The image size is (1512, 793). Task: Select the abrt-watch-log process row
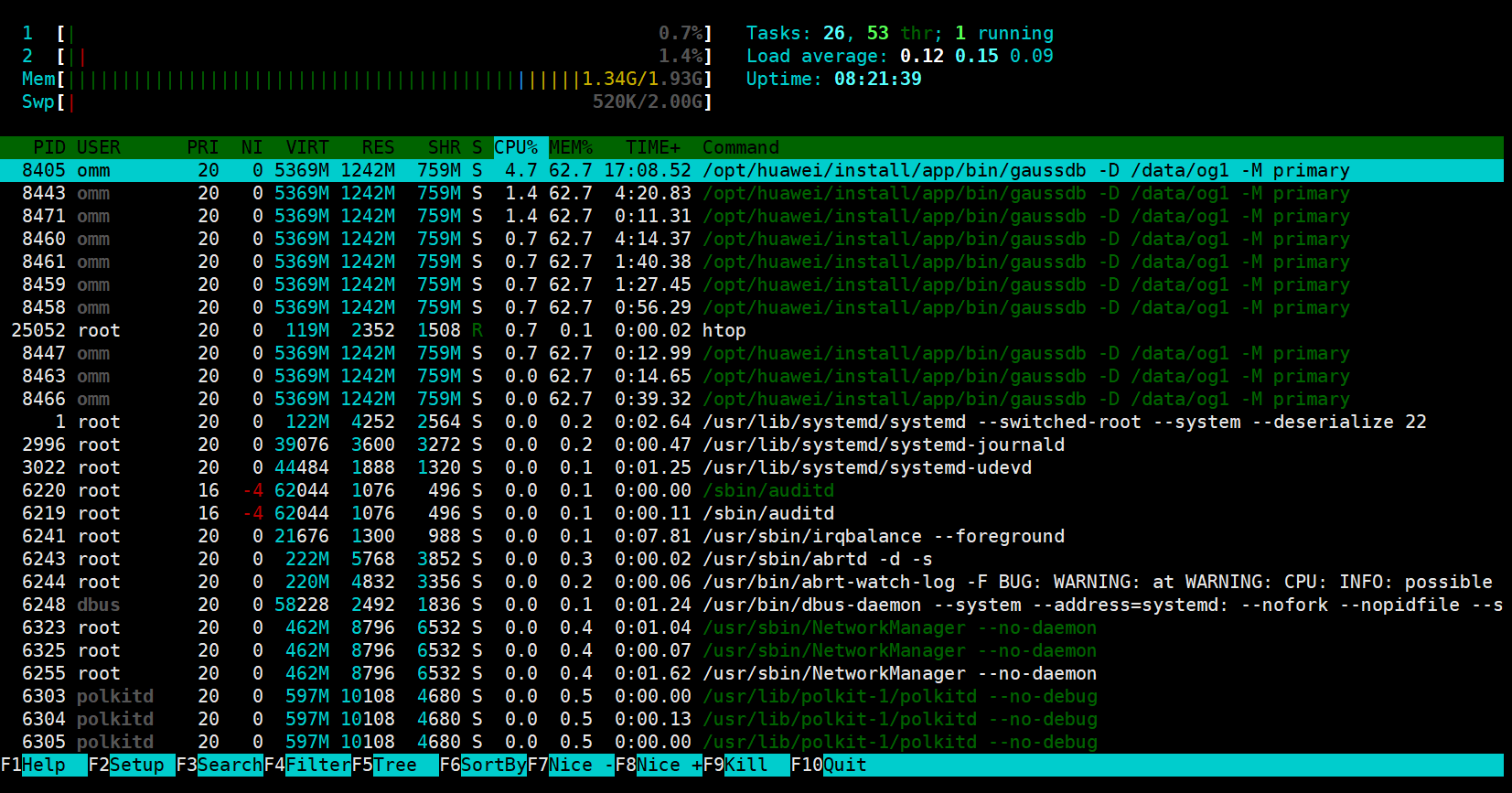pos(752,582)
